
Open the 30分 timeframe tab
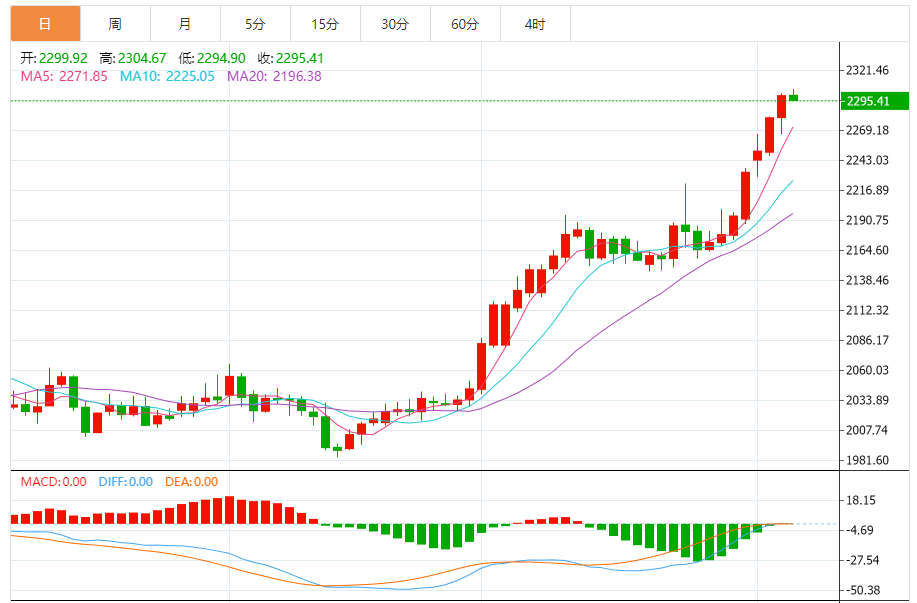[x=395, y=24]
